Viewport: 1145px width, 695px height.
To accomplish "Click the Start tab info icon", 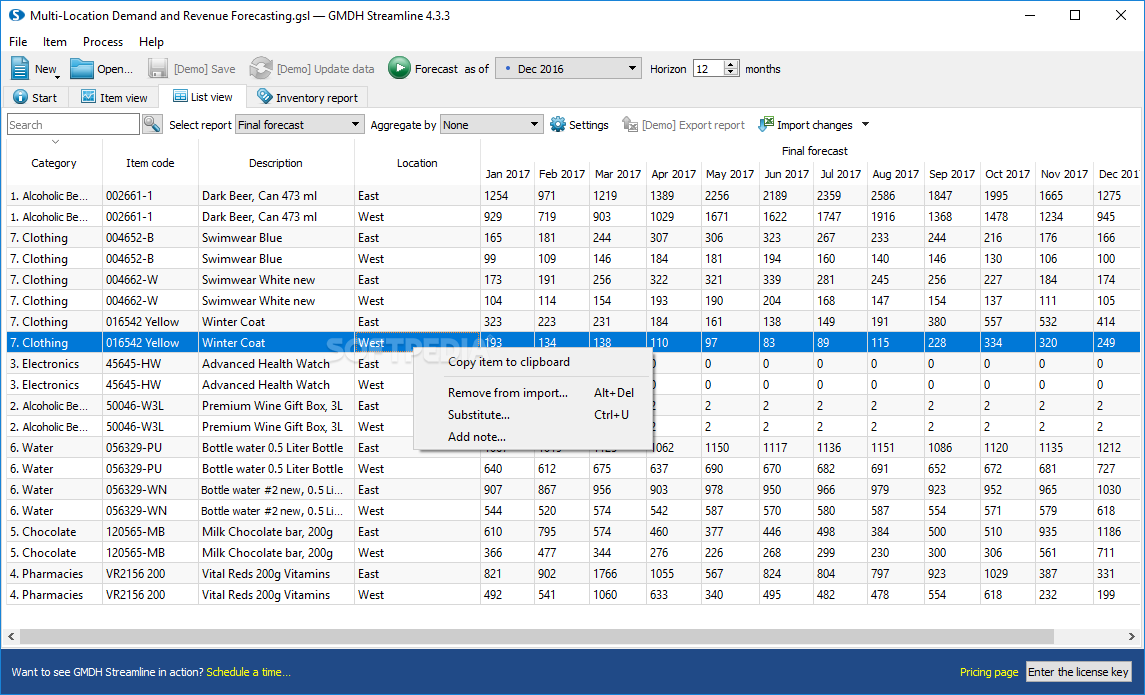I will [x=20, y=97].
